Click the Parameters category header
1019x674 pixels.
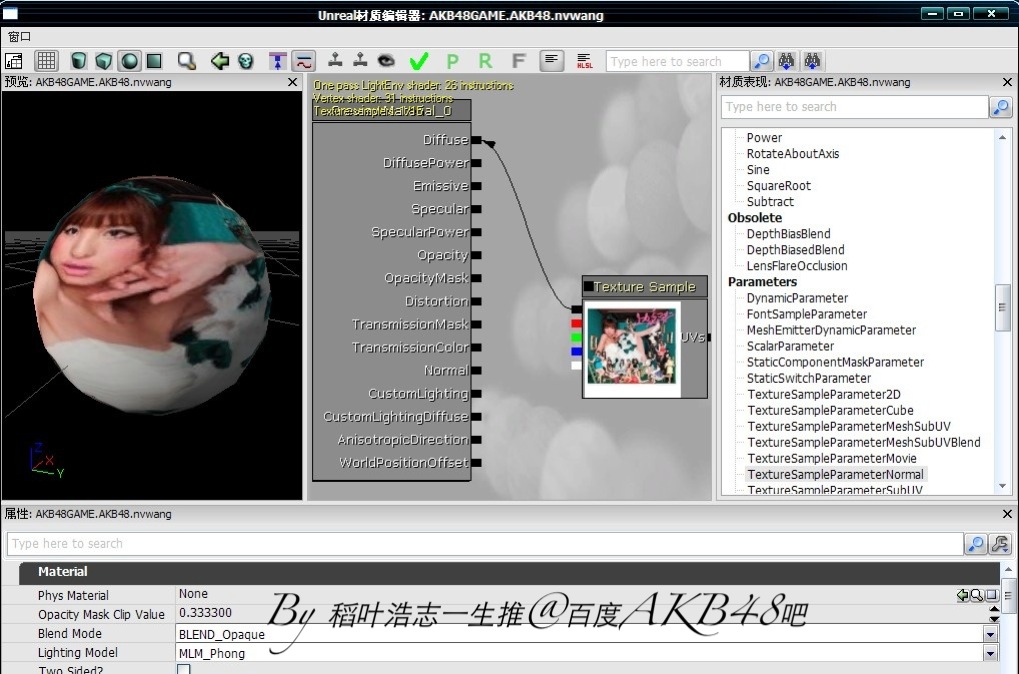point(762,281)
